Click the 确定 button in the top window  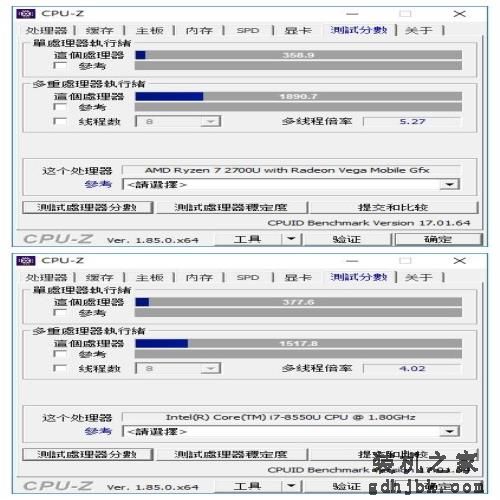[438, 239]
